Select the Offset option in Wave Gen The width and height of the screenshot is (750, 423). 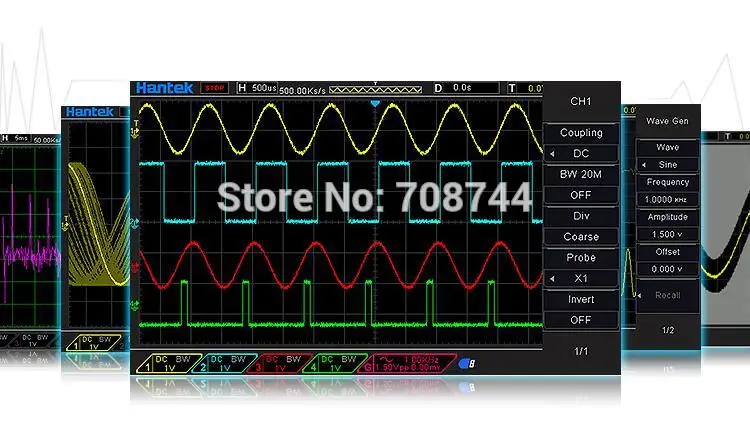click(x=668, y=252)
